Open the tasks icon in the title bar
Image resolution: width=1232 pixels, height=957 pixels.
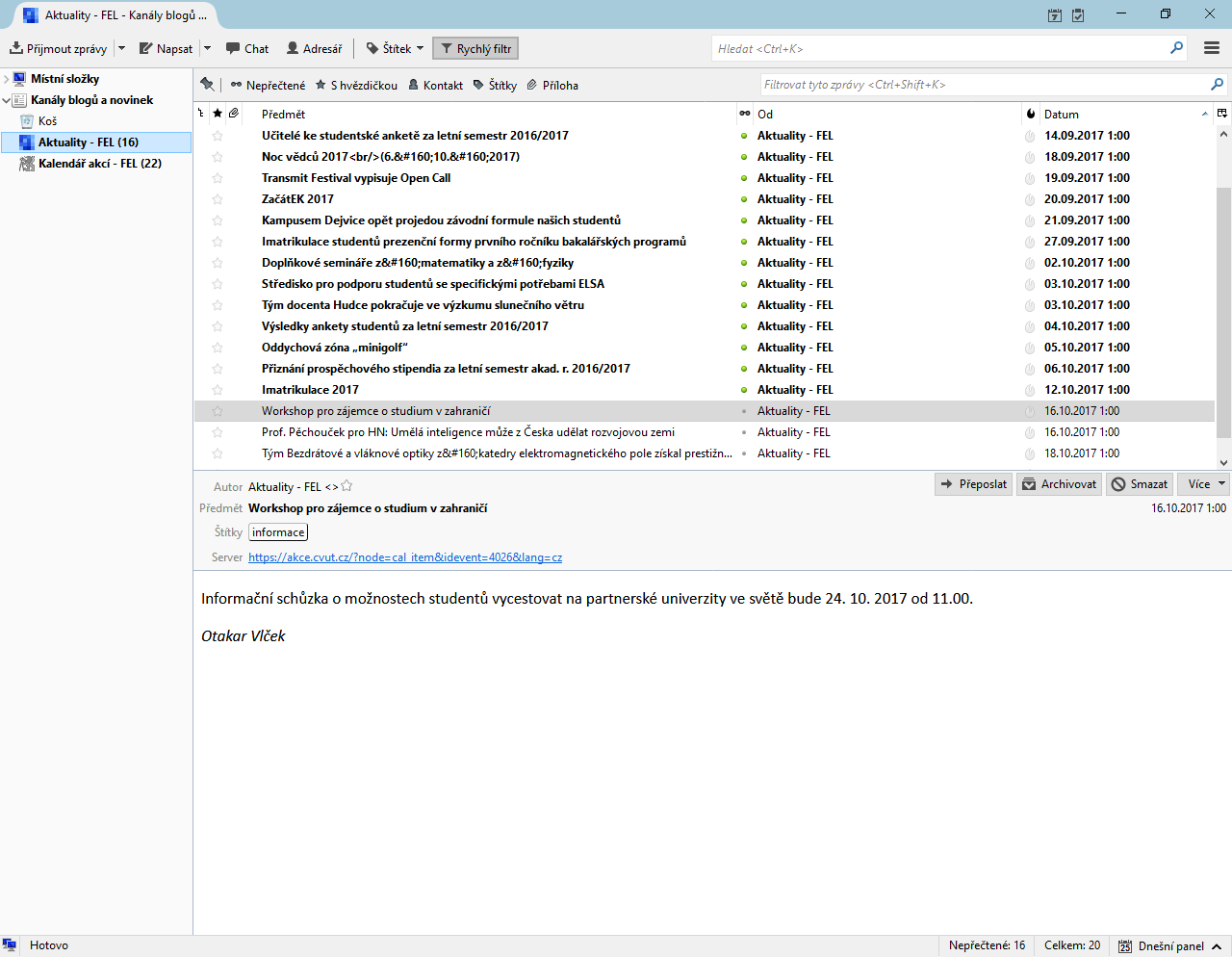click(x=1078, y=15)
